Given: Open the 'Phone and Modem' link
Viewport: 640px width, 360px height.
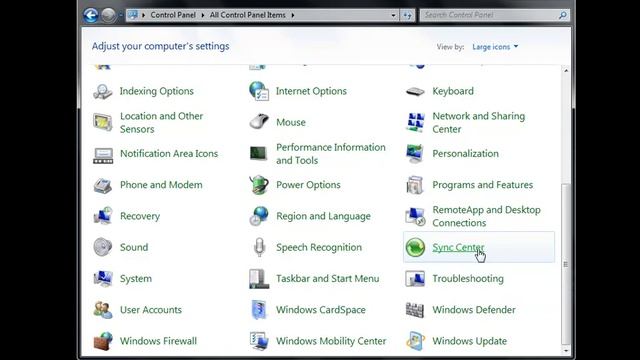Looking at the screenshot, I should [161, 185].
